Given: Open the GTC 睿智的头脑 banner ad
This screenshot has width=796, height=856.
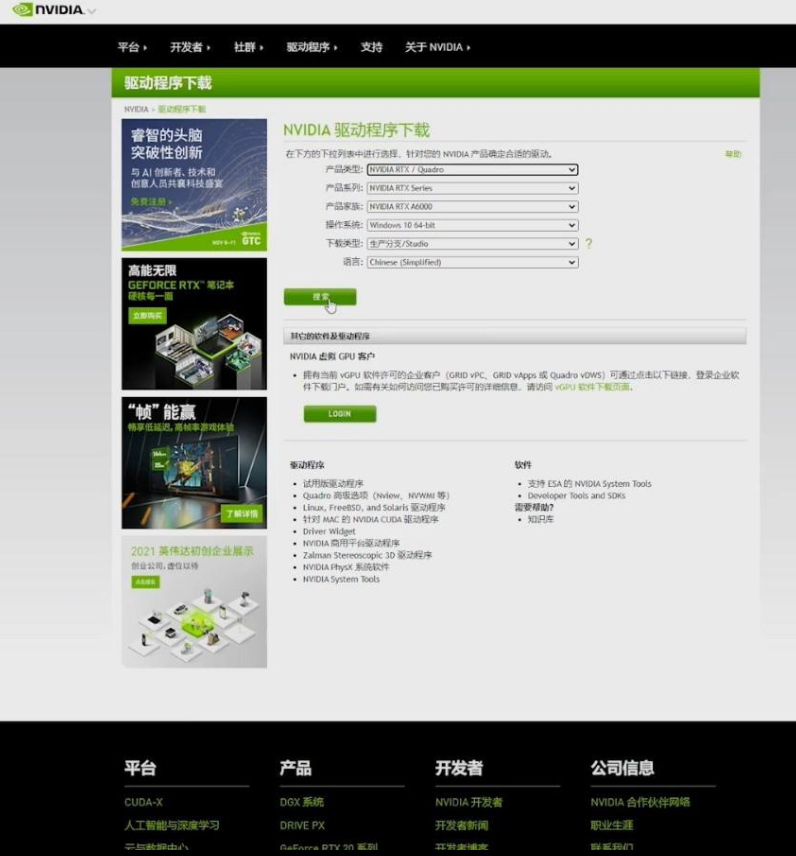Looking at the screenshot, I should [x=194, y=184].
